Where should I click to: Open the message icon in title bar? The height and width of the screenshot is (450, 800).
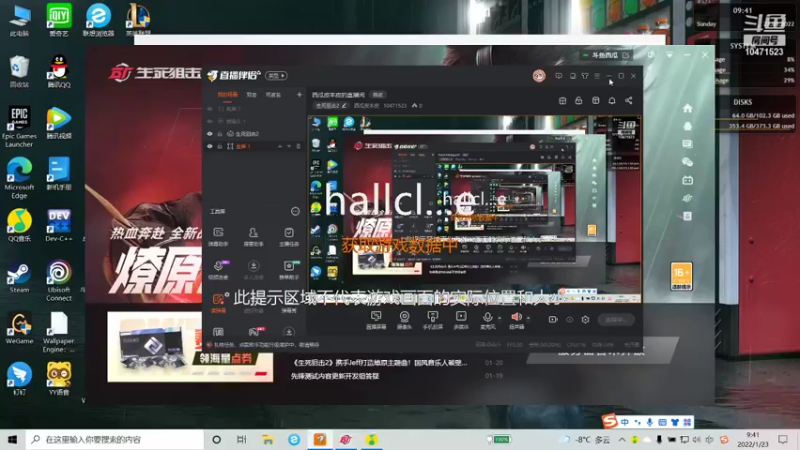559,76
